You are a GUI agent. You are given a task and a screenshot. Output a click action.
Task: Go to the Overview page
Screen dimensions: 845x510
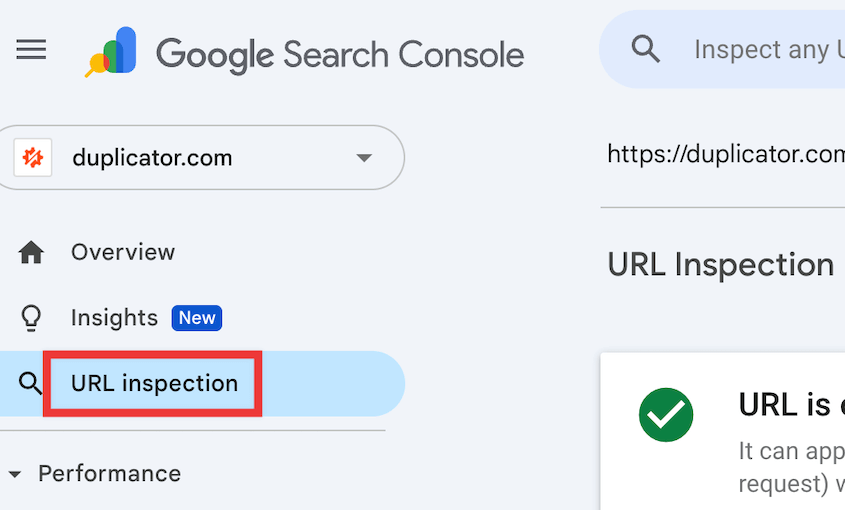pos(122,252)
